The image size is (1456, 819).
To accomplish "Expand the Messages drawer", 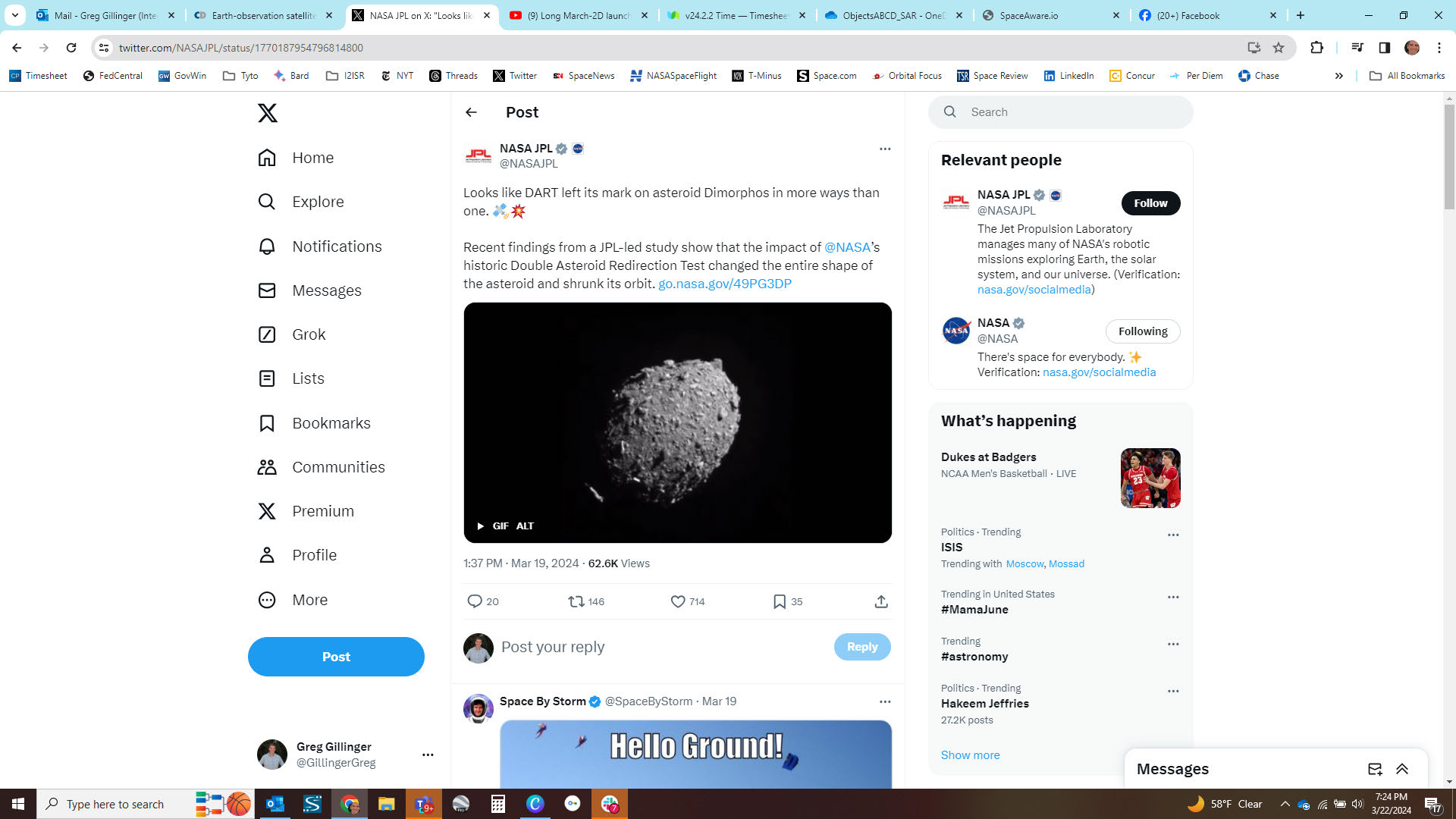I will [x=1402, y=769].
